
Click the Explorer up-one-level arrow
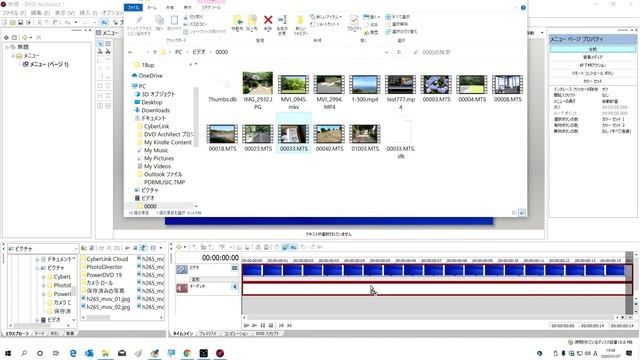pos(155,52)
